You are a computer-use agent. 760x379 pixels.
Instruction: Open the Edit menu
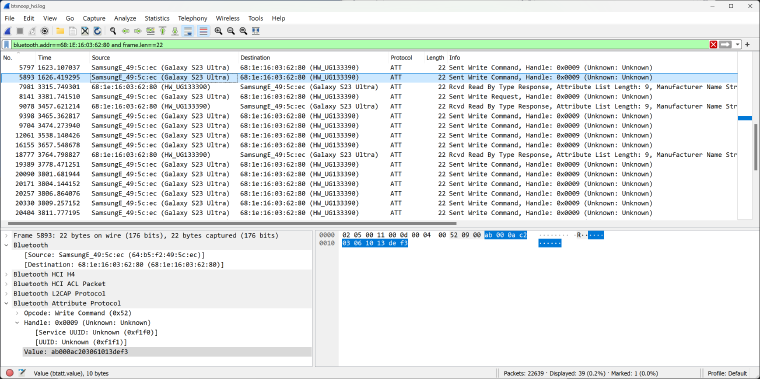click(x=29, y=18)
